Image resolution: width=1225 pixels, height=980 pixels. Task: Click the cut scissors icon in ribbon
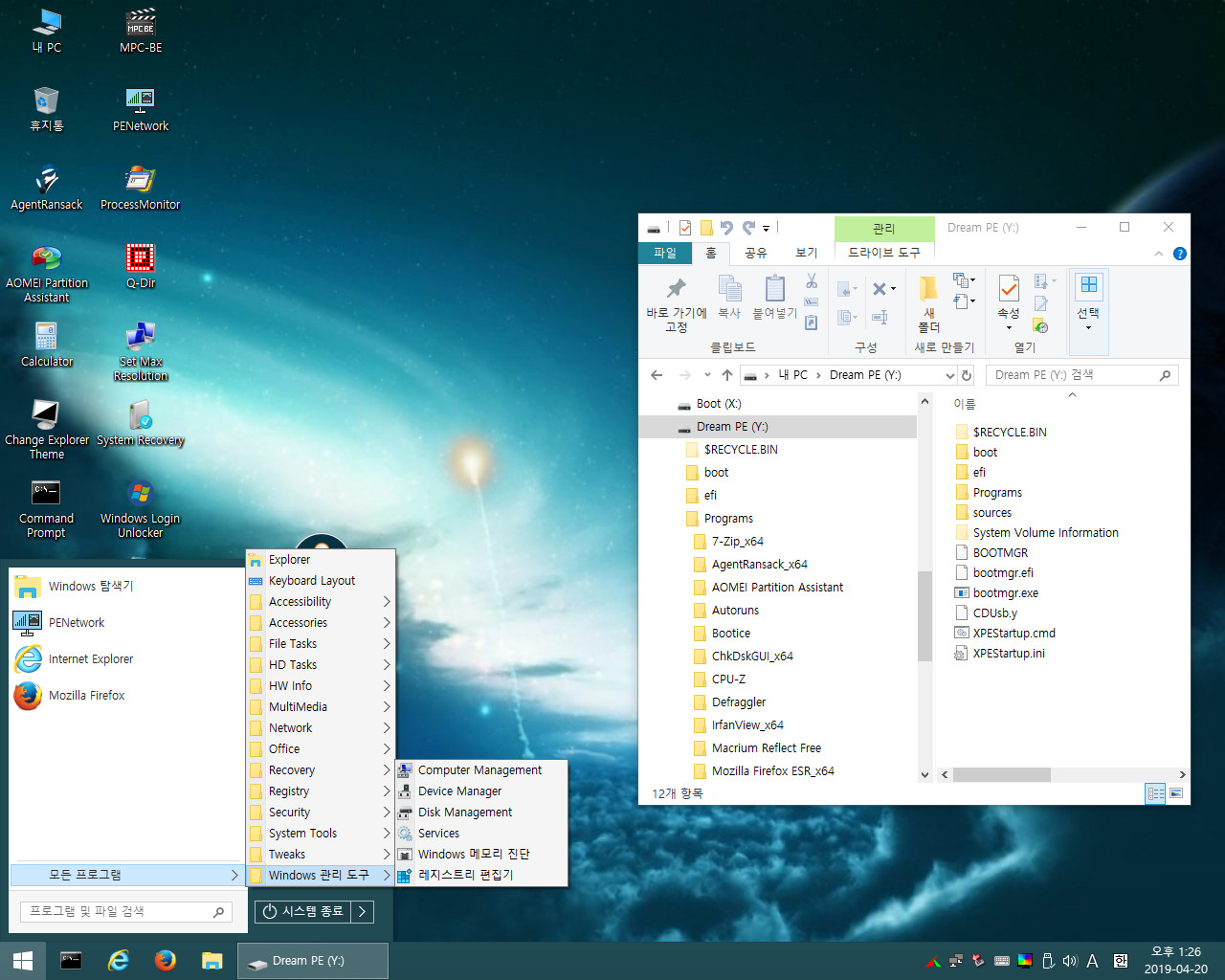point(812,280)
